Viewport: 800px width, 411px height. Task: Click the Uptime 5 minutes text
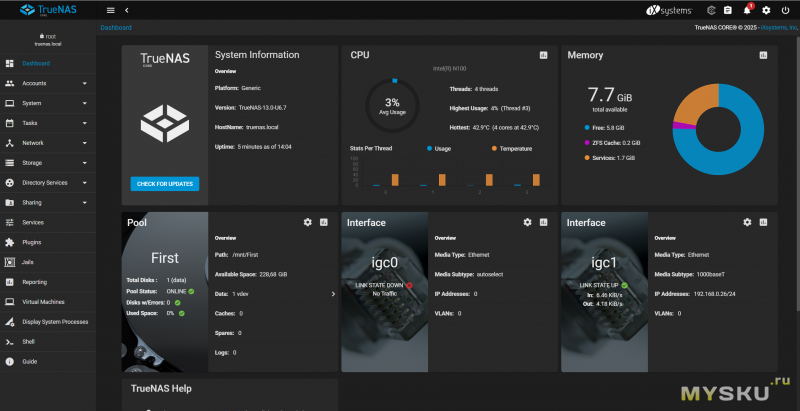coord(253,147)
